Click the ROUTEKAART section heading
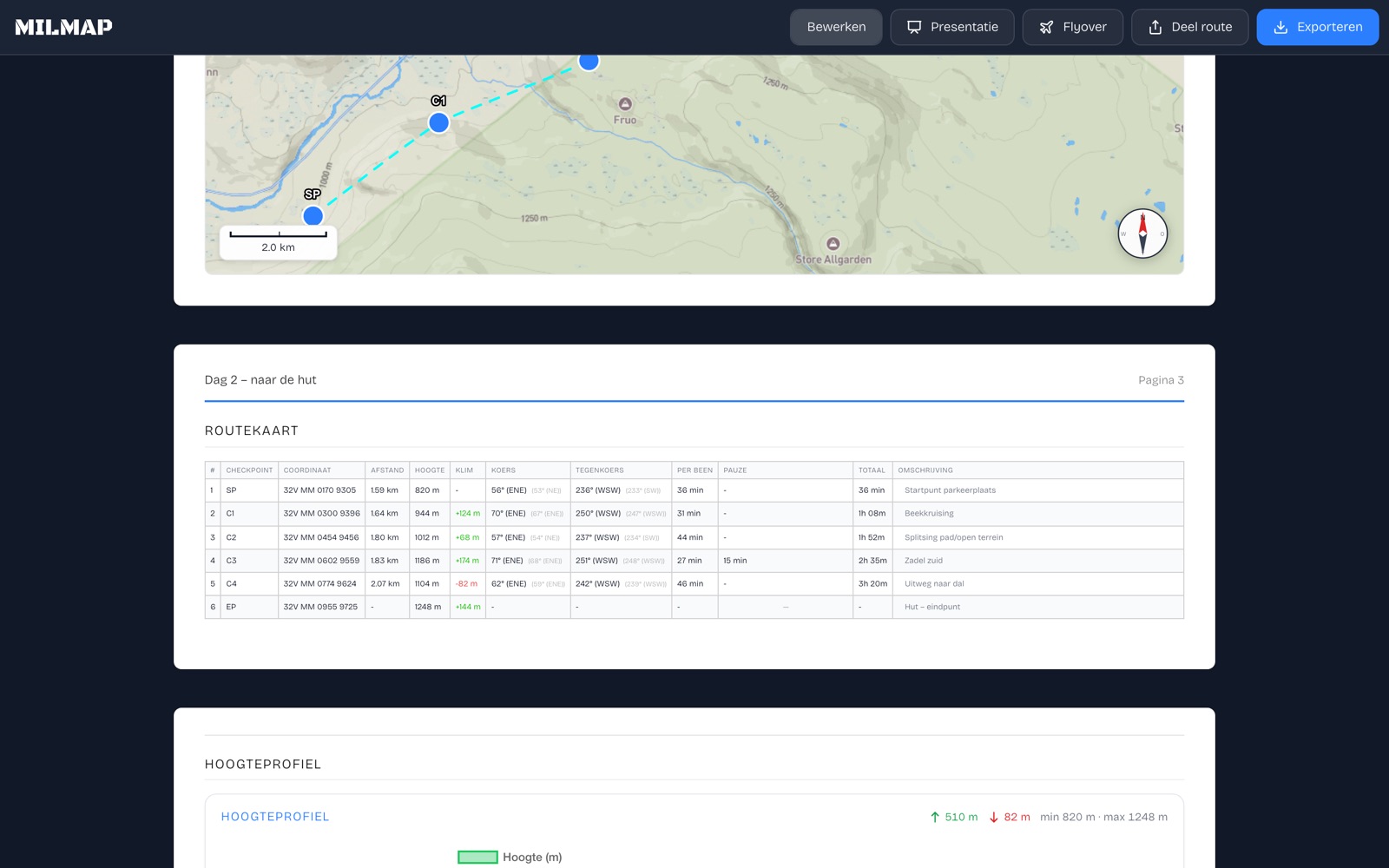Viewport: 1389px width, 868px height. coord(252,431)
